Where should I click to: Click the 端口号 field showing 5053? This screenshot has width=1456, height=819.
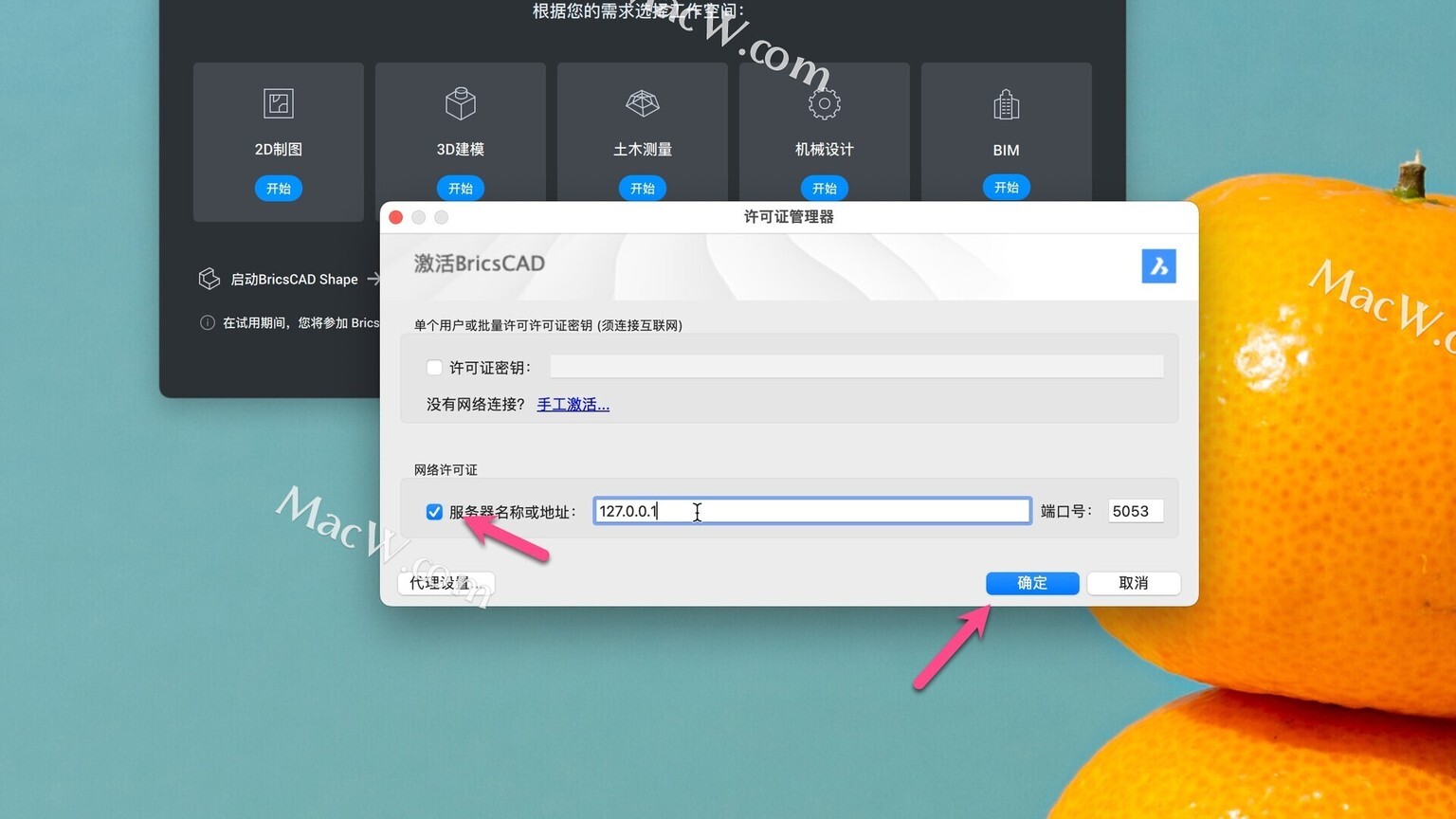tap(1136, 511)
